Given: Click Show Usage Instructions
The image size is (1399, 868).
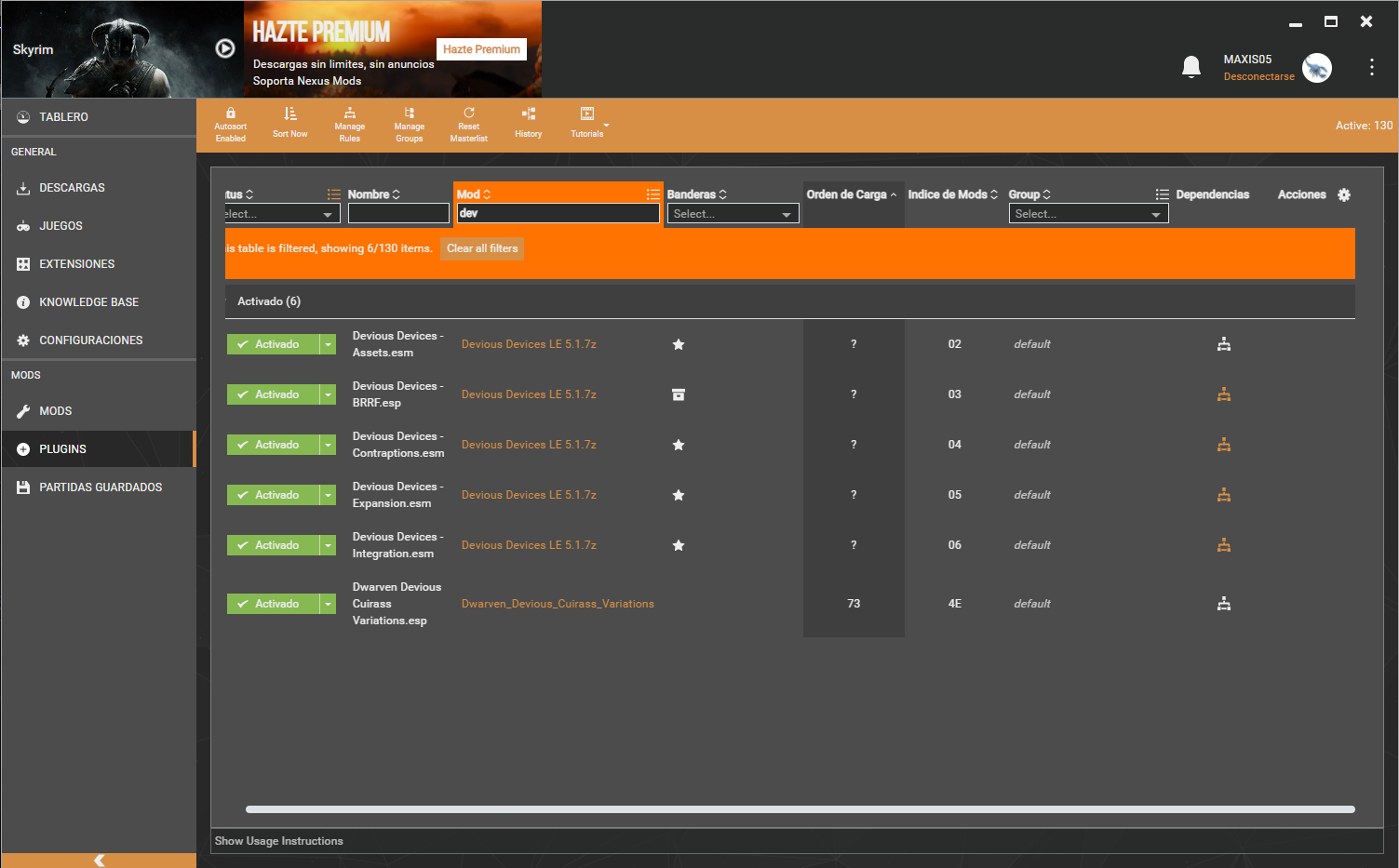Looking at the screenshot, I should tap(279, 841).
